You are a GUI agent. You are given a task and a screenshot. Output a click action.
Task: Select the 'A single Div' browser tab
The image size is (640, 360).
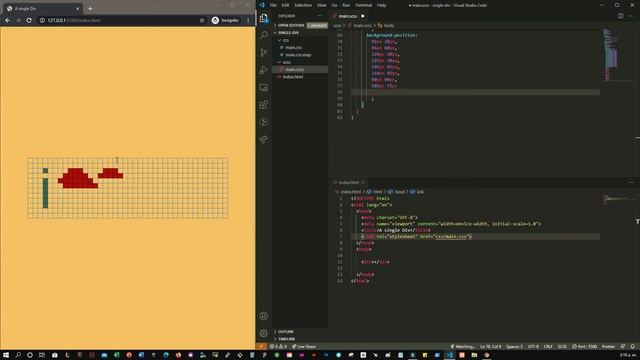pos(42,8)
